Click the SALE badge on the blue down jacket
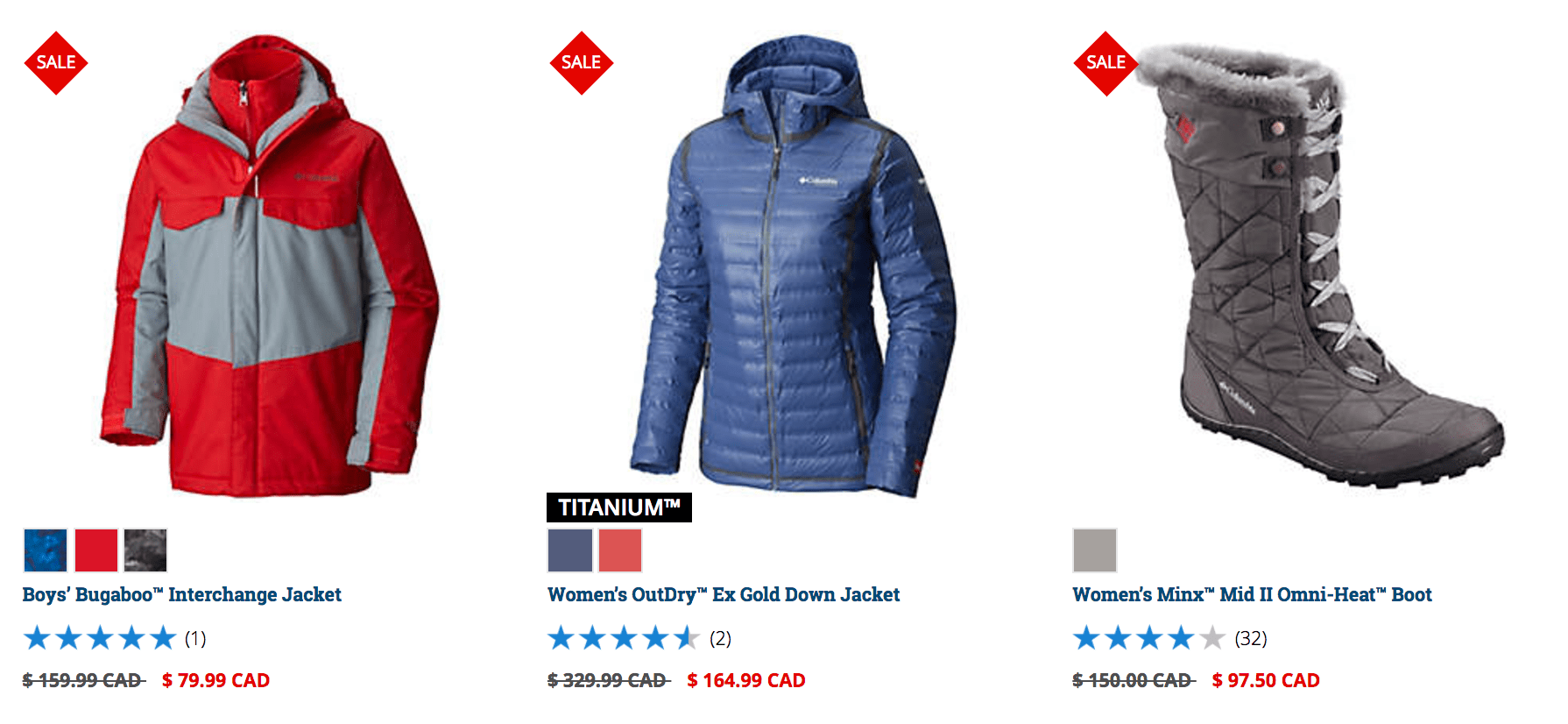This screenshot has width=1568, height=724. click(581, 63)
